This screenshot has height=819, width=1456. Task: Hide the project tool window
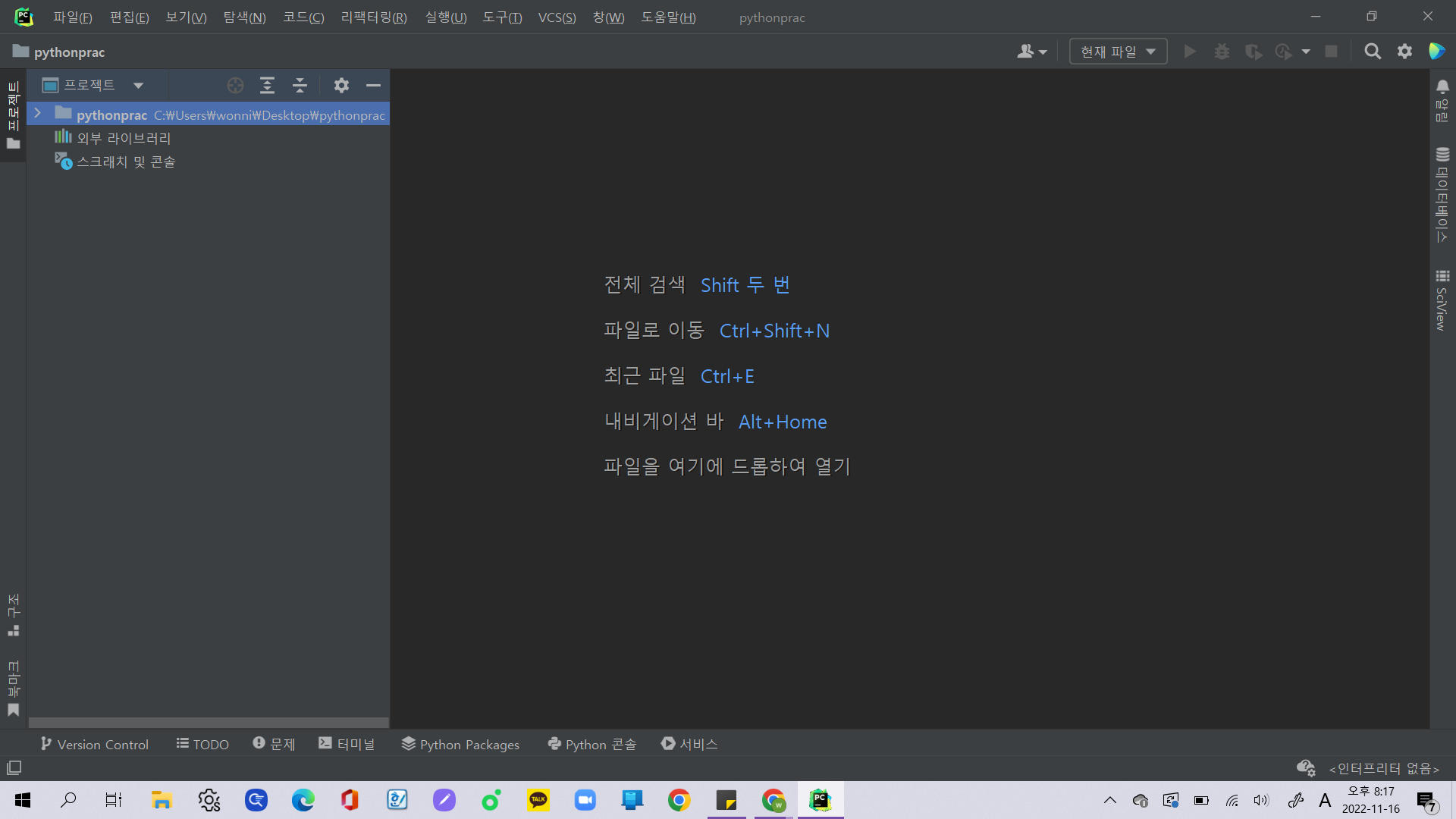coord(373,86)
